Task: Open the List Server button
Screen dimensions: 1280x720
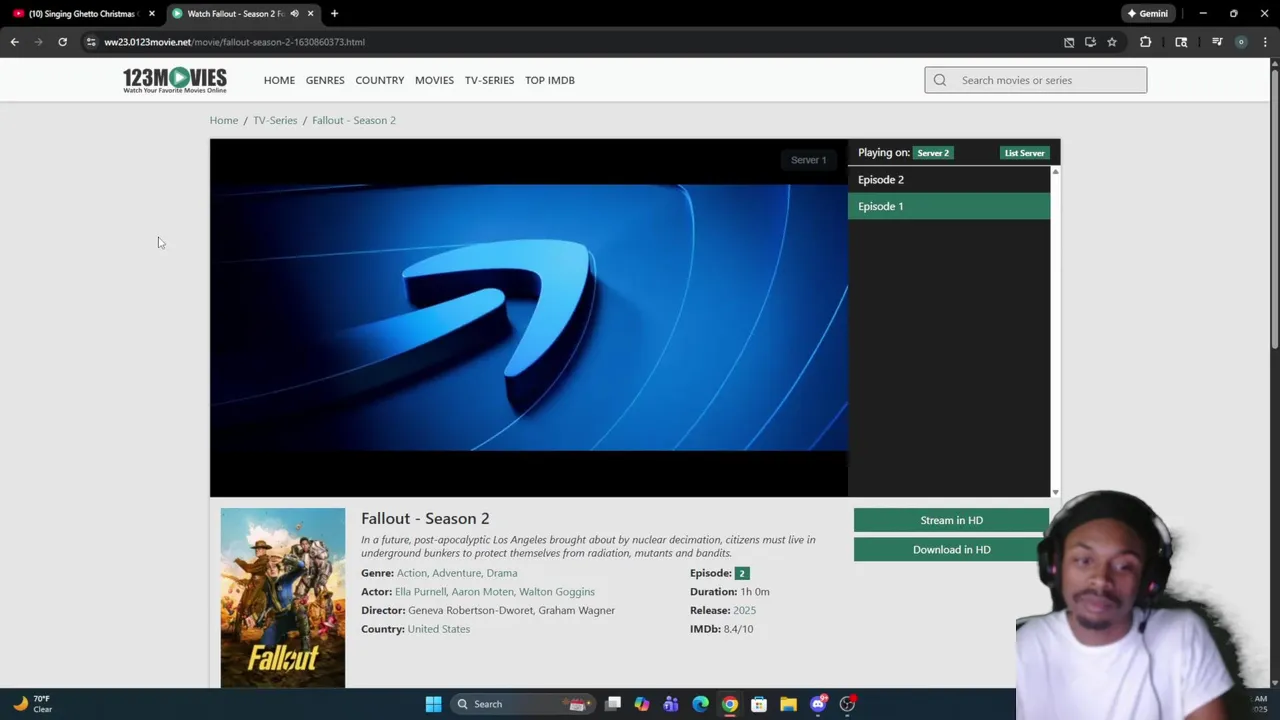Action: [1024, 153]
